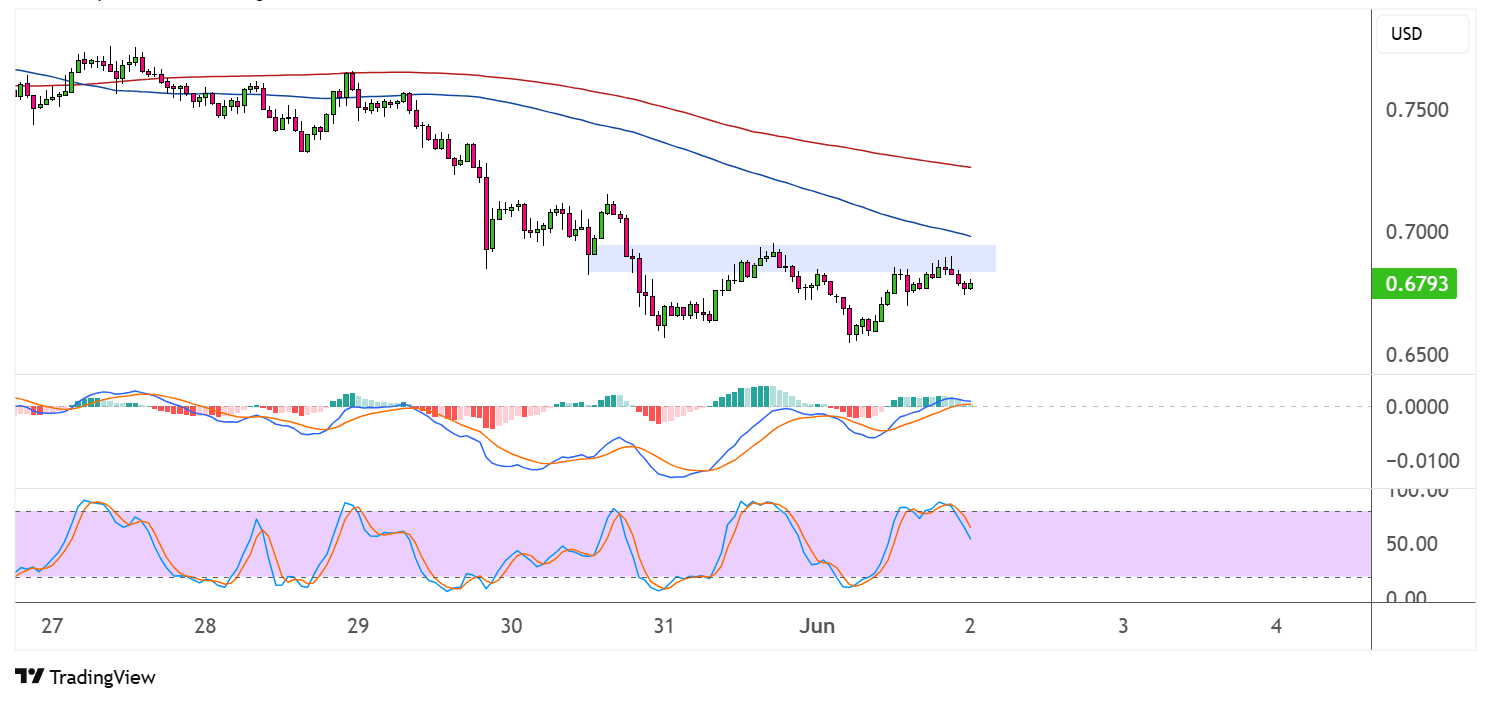This screenshot has height=703, width=1491.
Task: Click the green 0.6793 current price label
Action: [x=1416, y=284]
